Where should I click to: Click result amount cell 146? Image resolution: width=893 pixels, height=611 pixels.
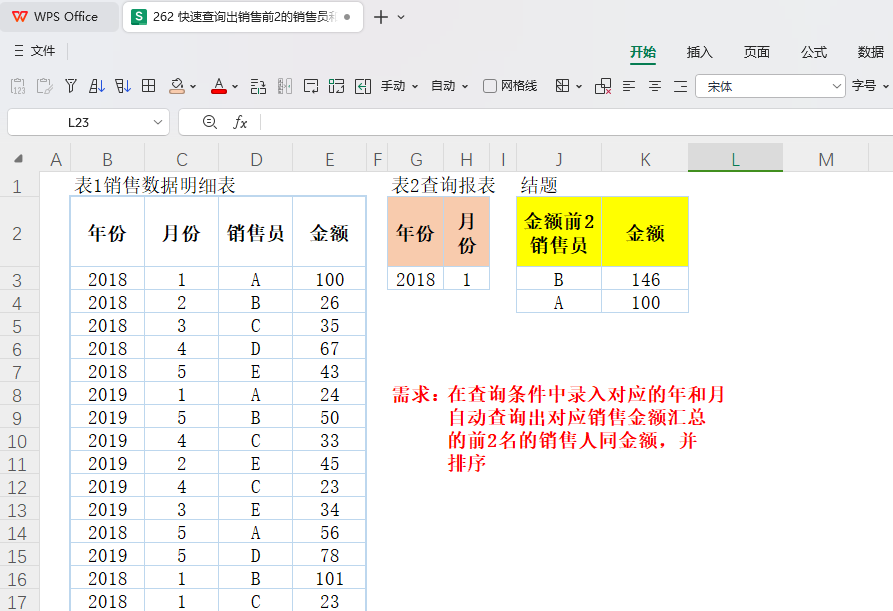[645, 279]
